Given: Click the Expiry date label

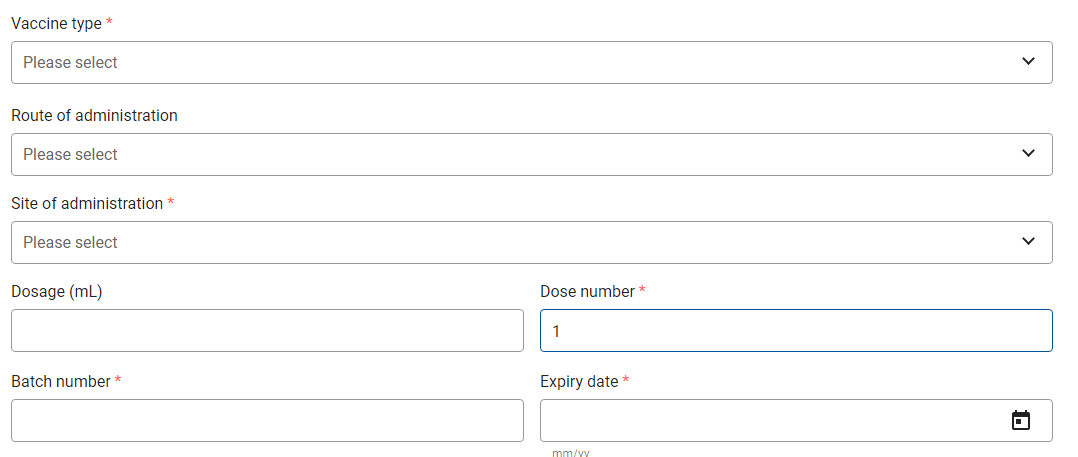Looking at the screenshot, I should pos(580,381).
